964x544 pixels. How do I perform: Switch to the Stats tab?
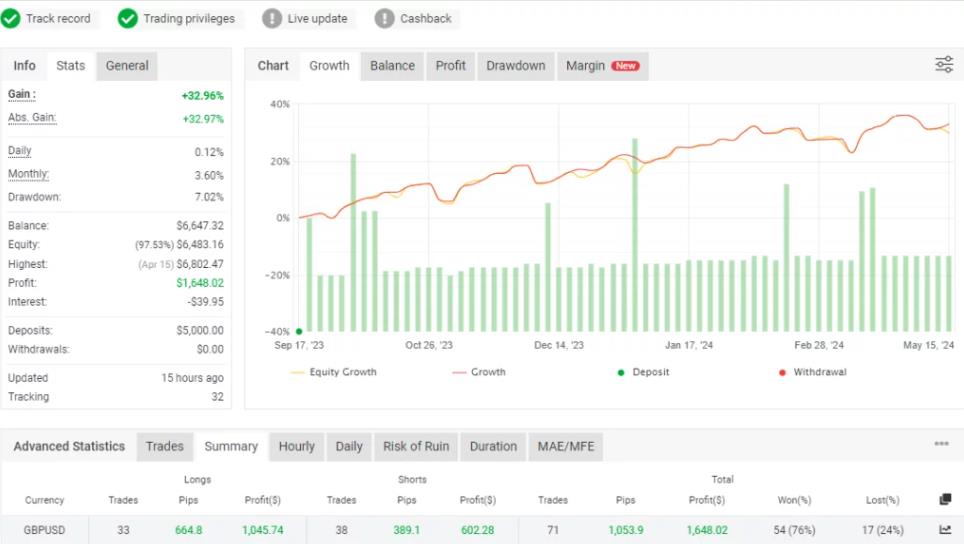[x=70, y=66]
